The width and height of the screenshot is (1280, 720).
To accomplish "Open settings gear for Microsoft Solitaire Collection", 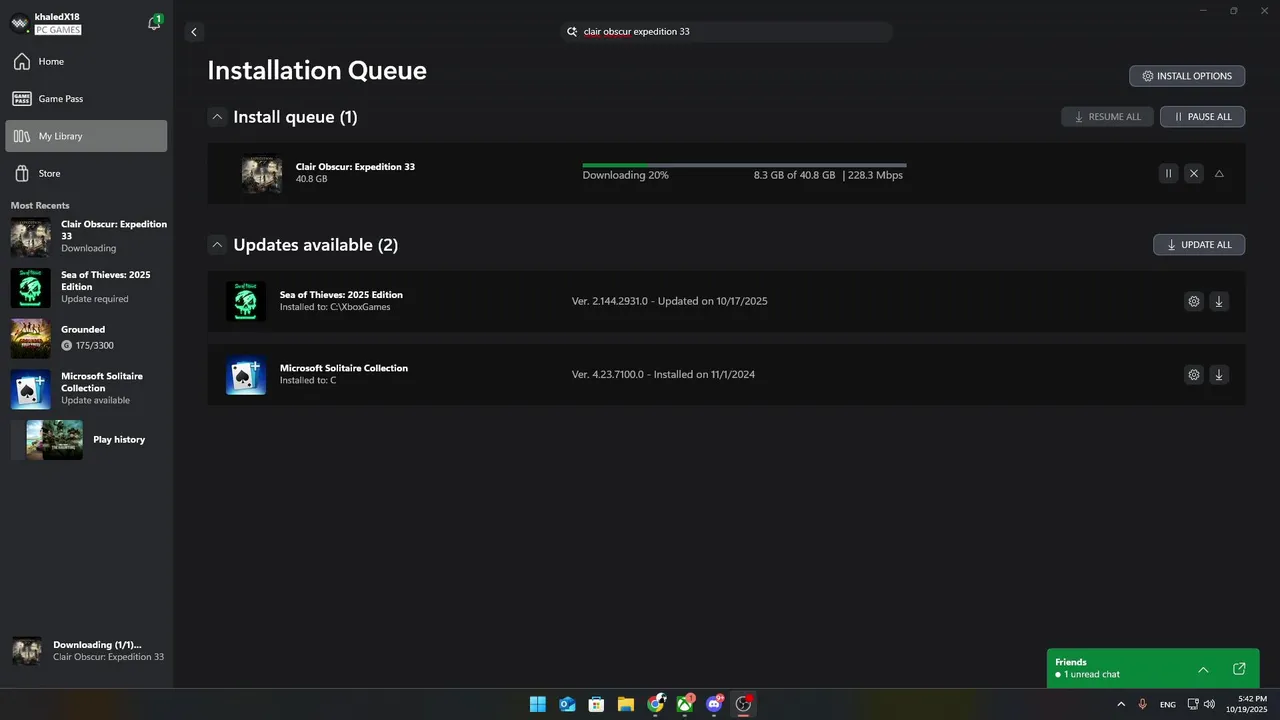I will point(1193,375).
